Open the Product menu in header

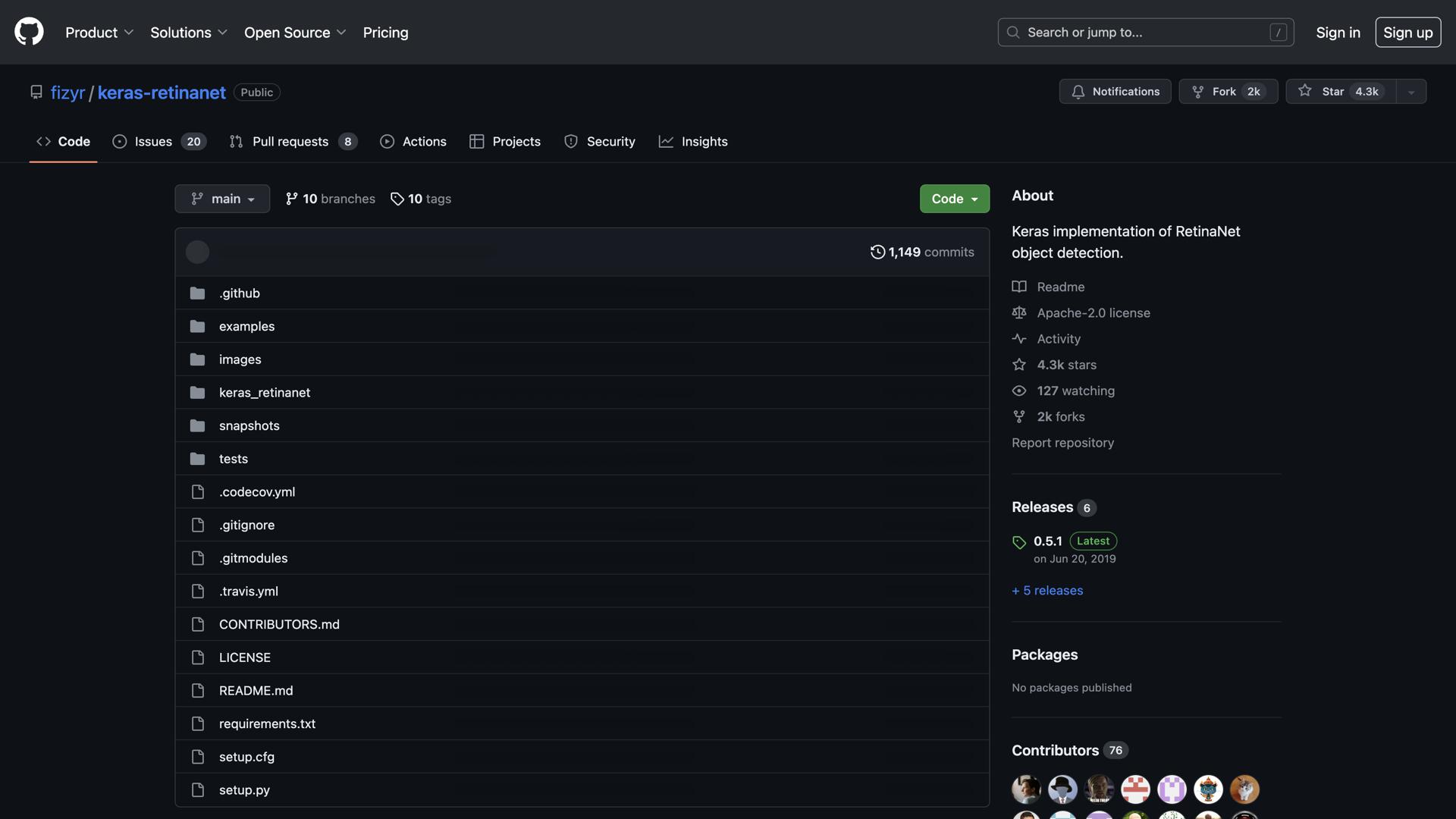99,33
